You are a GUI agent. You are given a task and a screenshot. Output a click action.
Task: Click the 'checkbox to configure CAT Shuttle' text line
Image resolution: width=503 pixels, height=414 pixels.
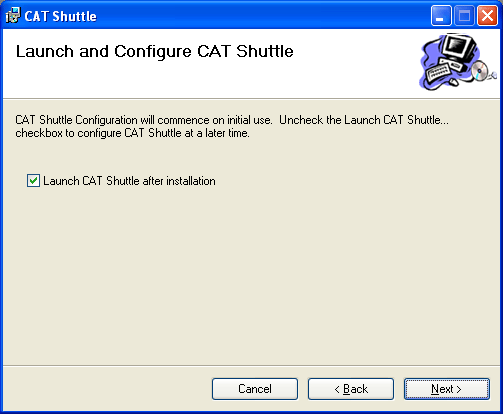pos(132,133)
